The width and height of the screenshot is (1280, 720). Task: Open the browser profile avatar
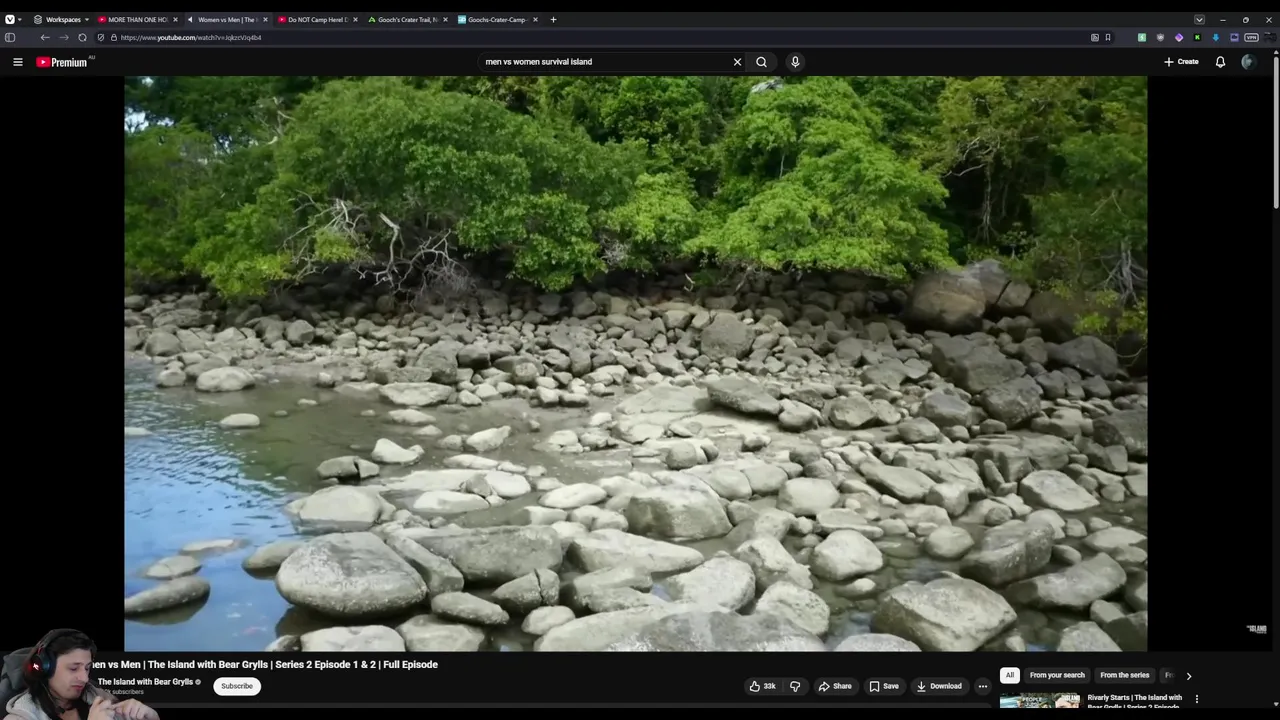[1270, 38]
